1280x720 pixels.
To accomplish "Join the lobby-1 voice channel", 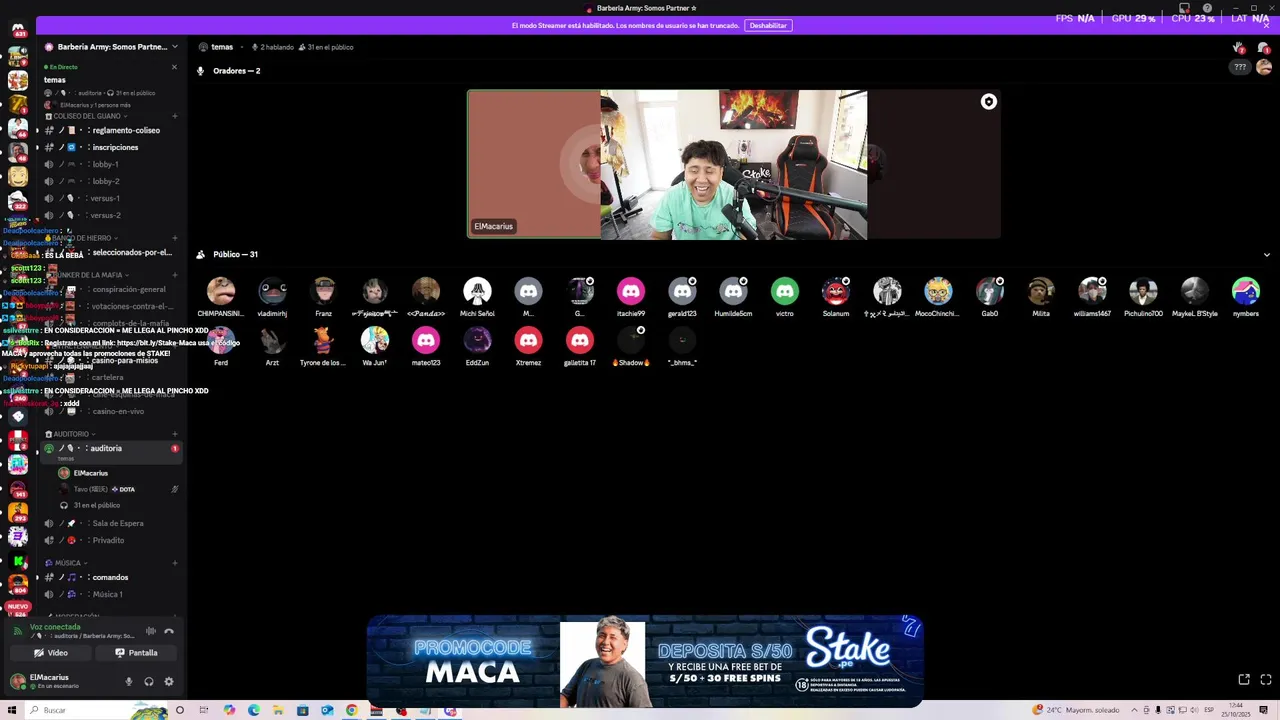I will [x=110, y=164].
